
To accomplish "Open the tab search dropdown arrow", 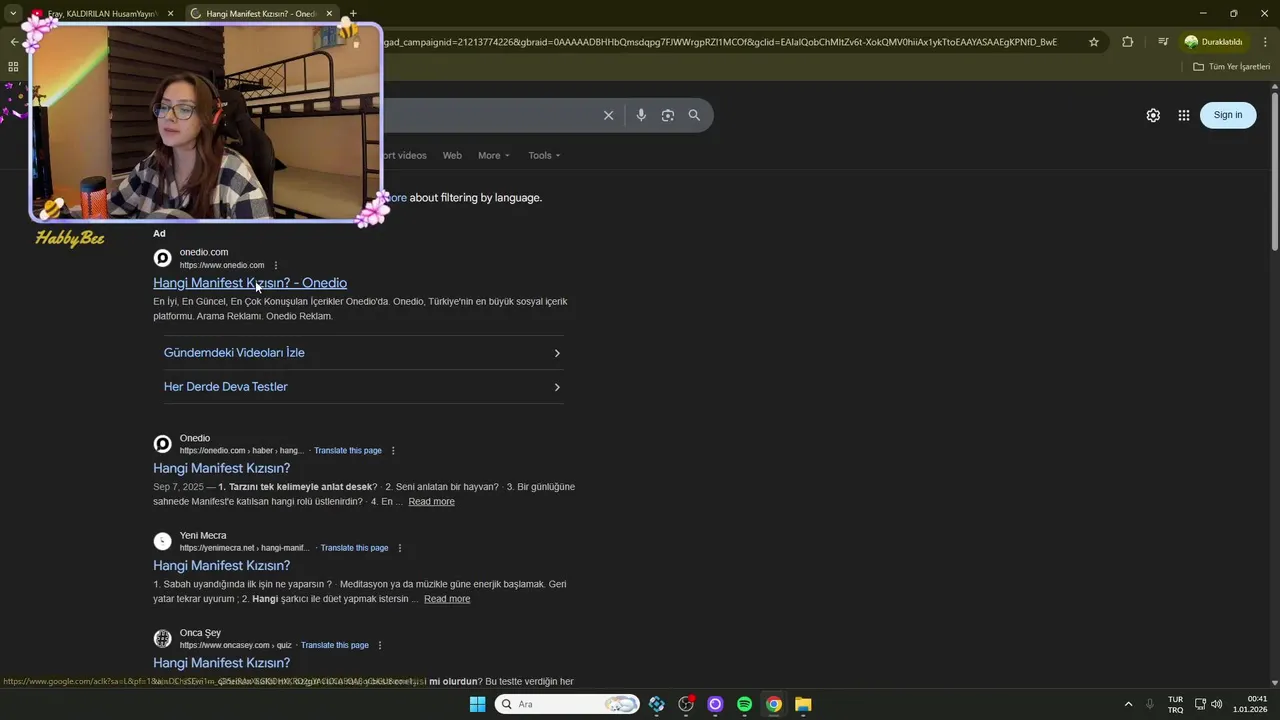I will coord(13,13).
